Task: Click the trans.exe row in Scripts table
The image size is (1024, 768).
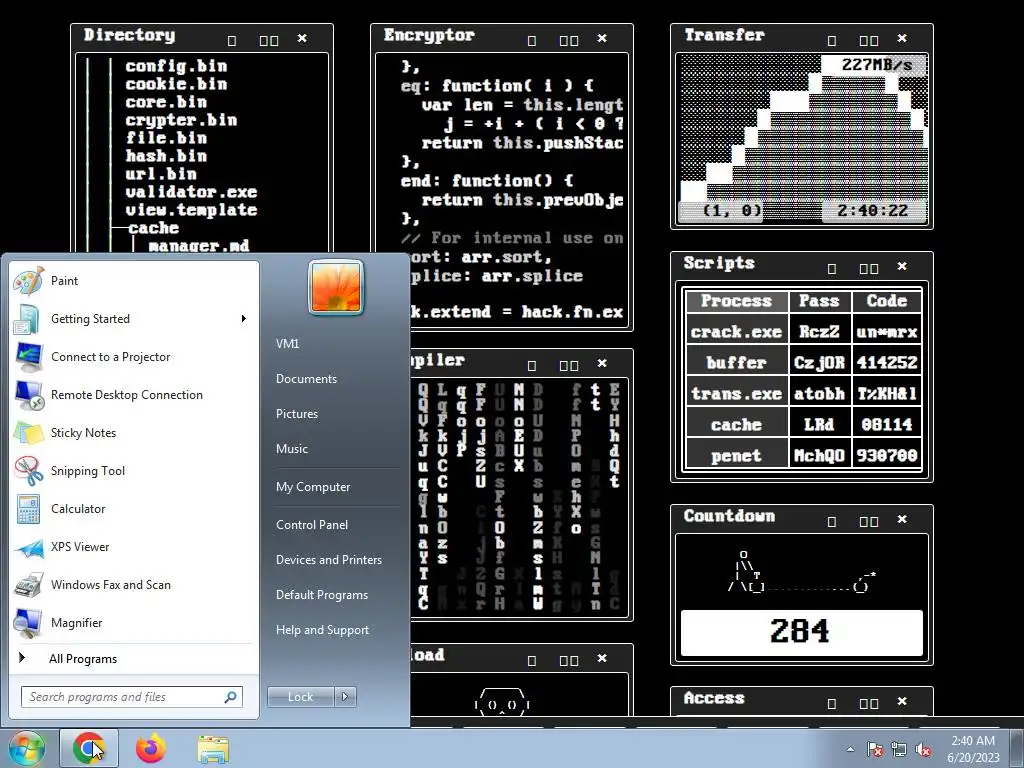Action: tap(803, 394)
